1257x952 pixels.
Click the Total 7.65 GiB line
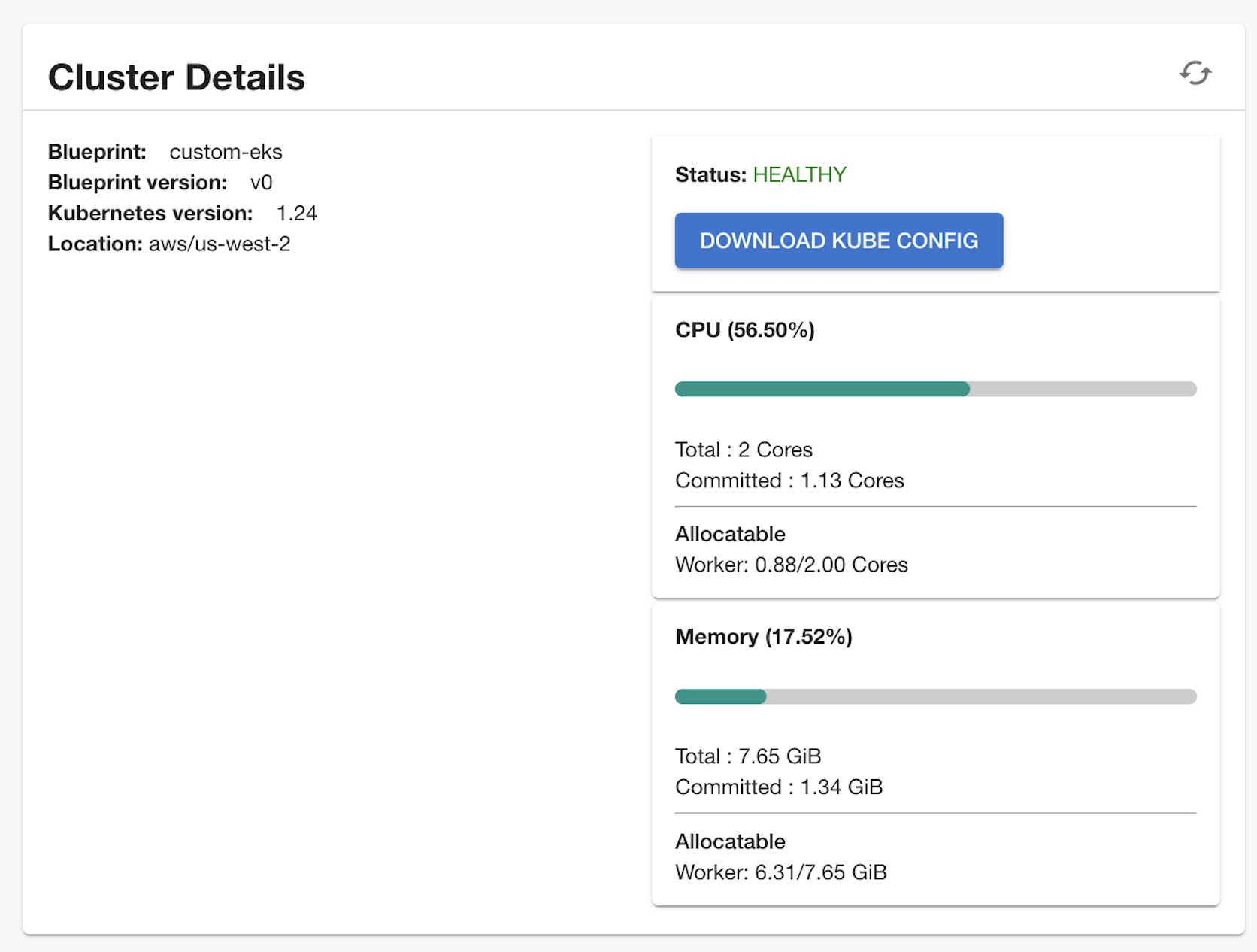[x=748, y=756]
